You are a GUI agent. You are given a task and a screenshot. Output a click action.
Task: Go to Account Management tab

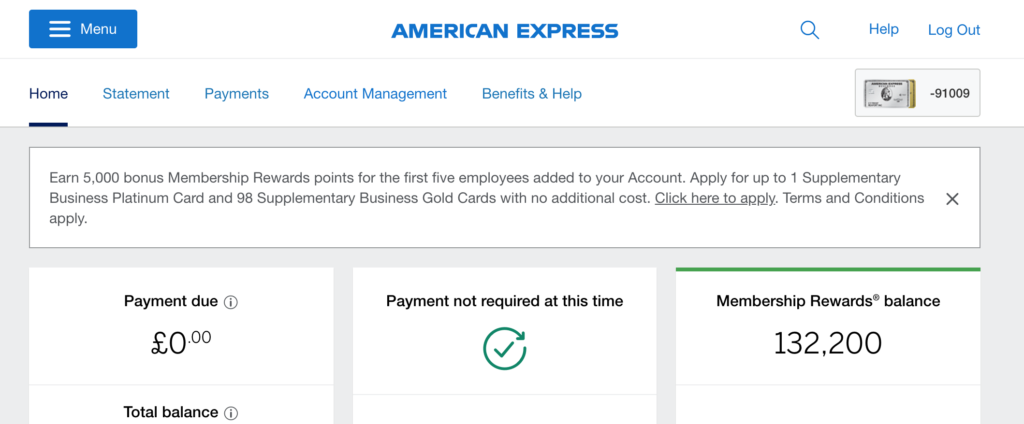pos(375,93)
